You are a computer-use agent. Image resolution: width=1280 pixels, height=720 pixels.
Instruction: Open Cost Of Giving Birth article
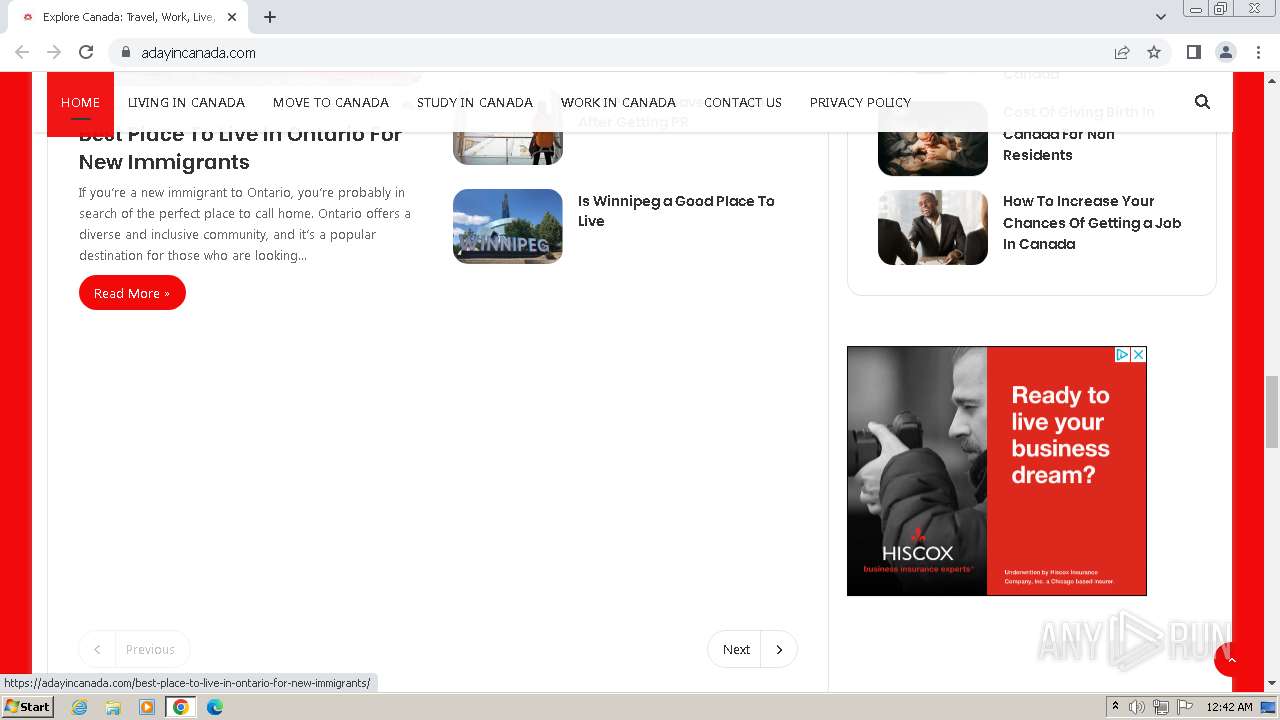pyautogui.click(x=1078, y=133)
